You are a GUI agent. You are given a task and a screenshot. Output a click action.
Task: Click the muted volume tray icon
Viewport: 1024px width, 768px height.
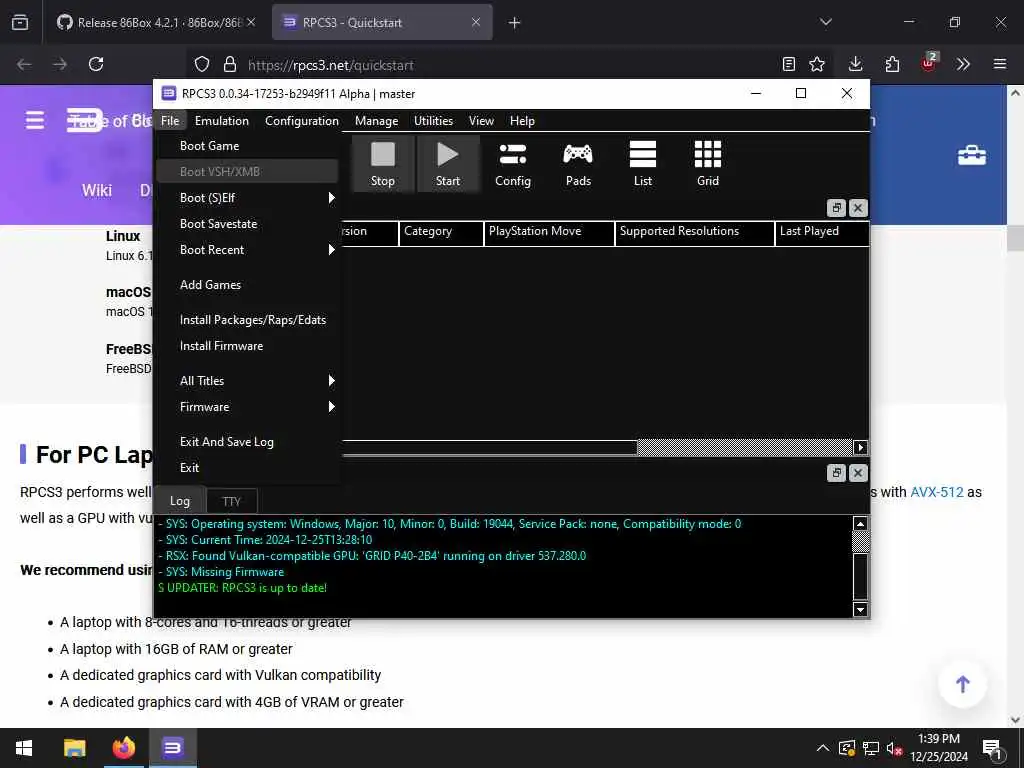click(x=894, y=748)
